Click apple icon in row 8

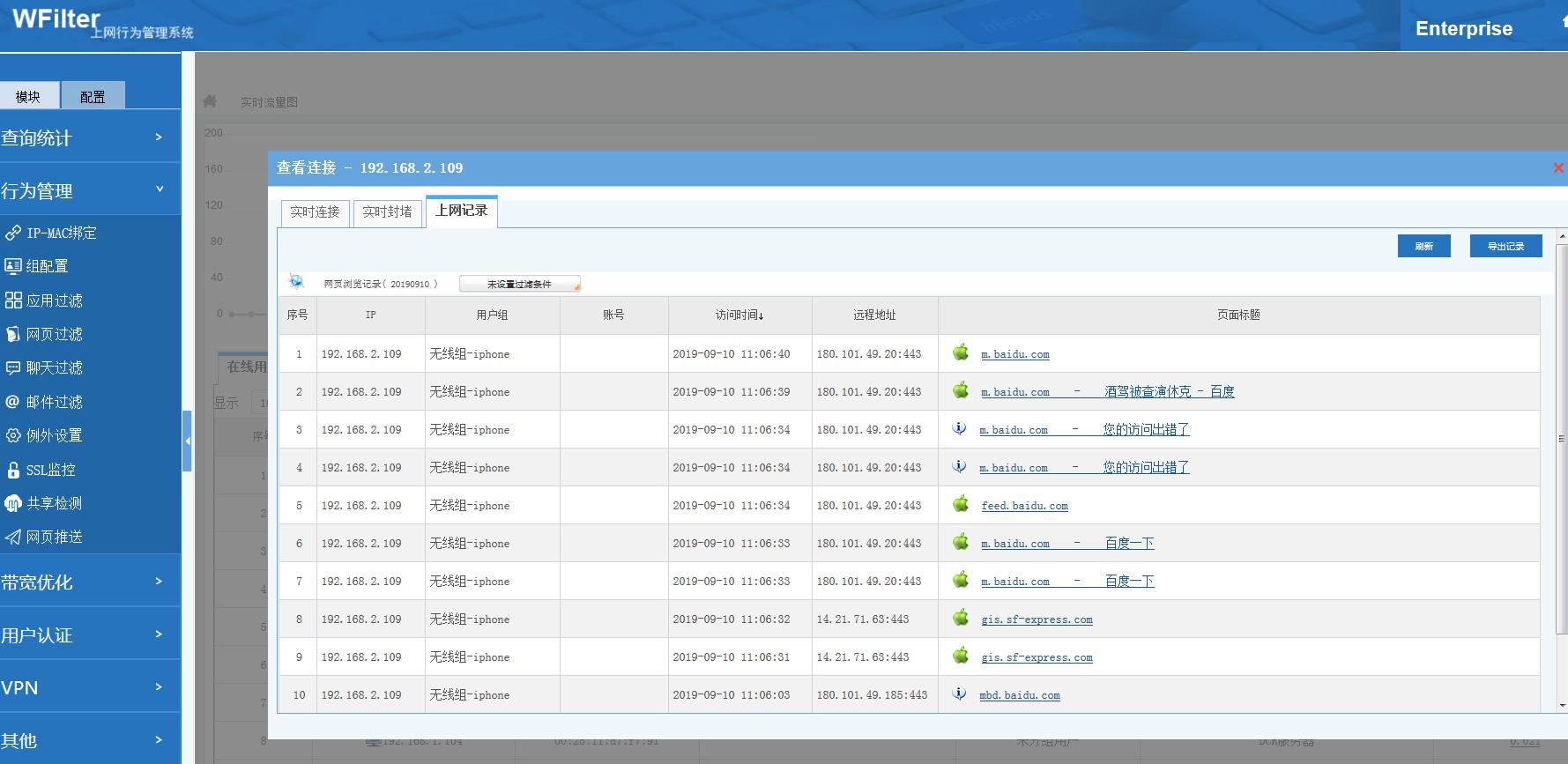click(961, 618)
